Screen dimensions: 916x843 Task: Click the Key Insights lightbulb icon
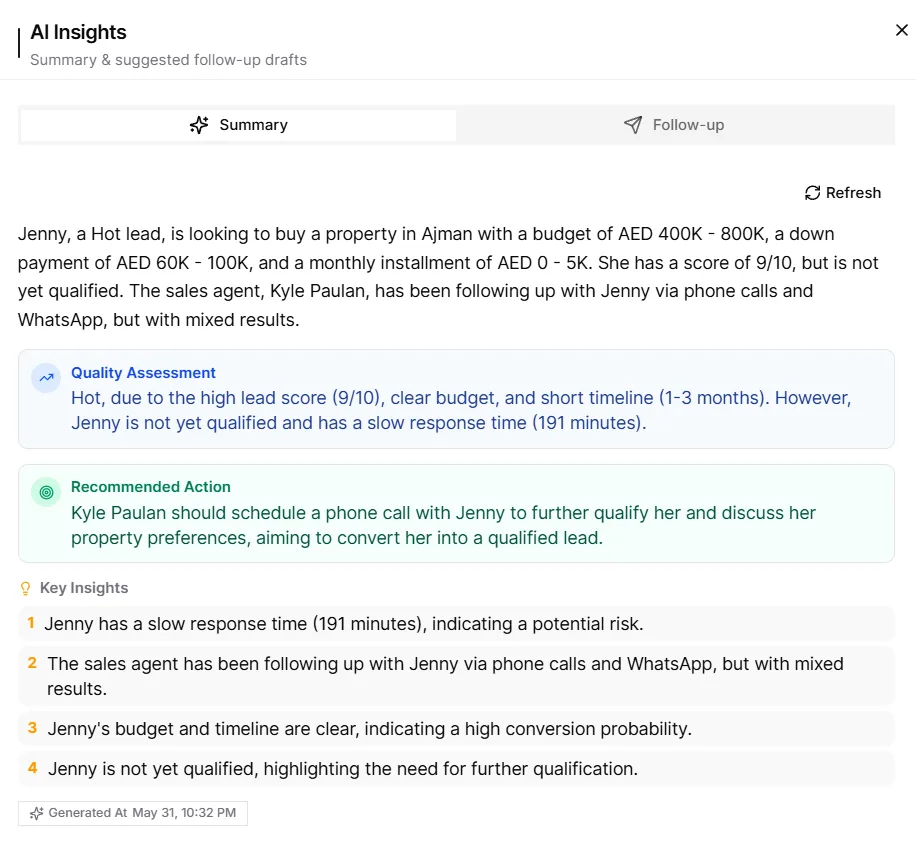pos(26,588)
